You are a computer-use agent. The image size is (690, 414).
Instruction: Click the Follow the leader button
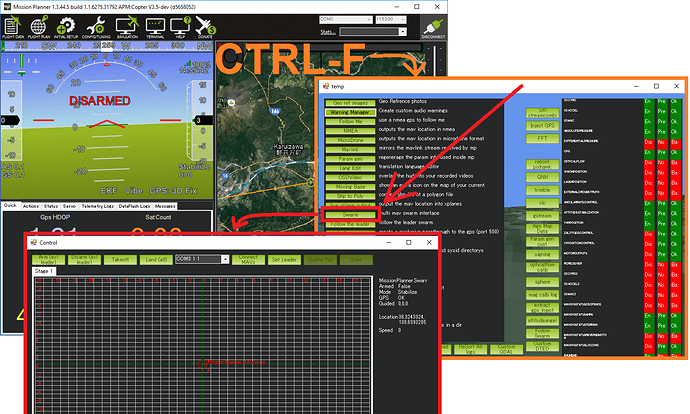(x=350, y=224)
